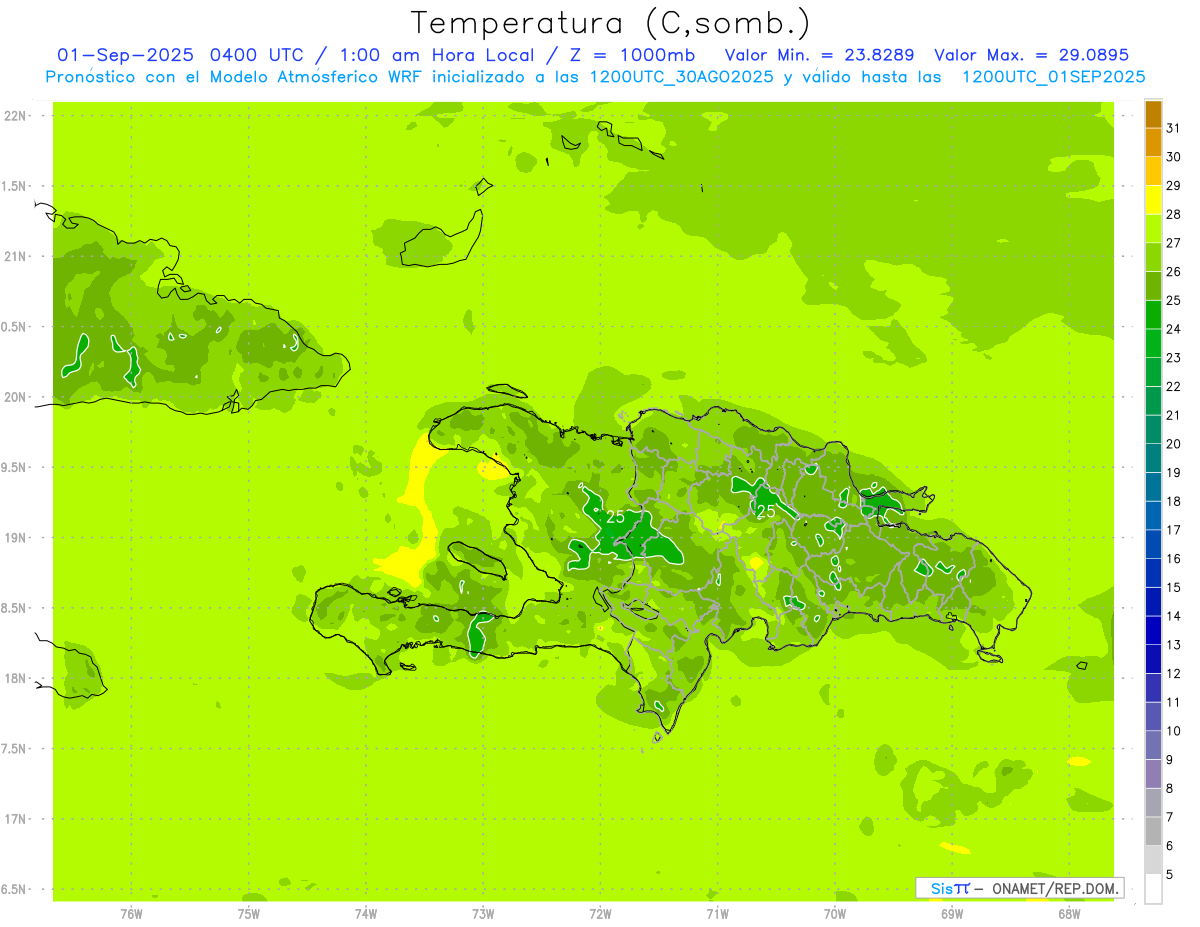Click the "15" colorbar label
1200x927 pixels.
click(1173, 587)
